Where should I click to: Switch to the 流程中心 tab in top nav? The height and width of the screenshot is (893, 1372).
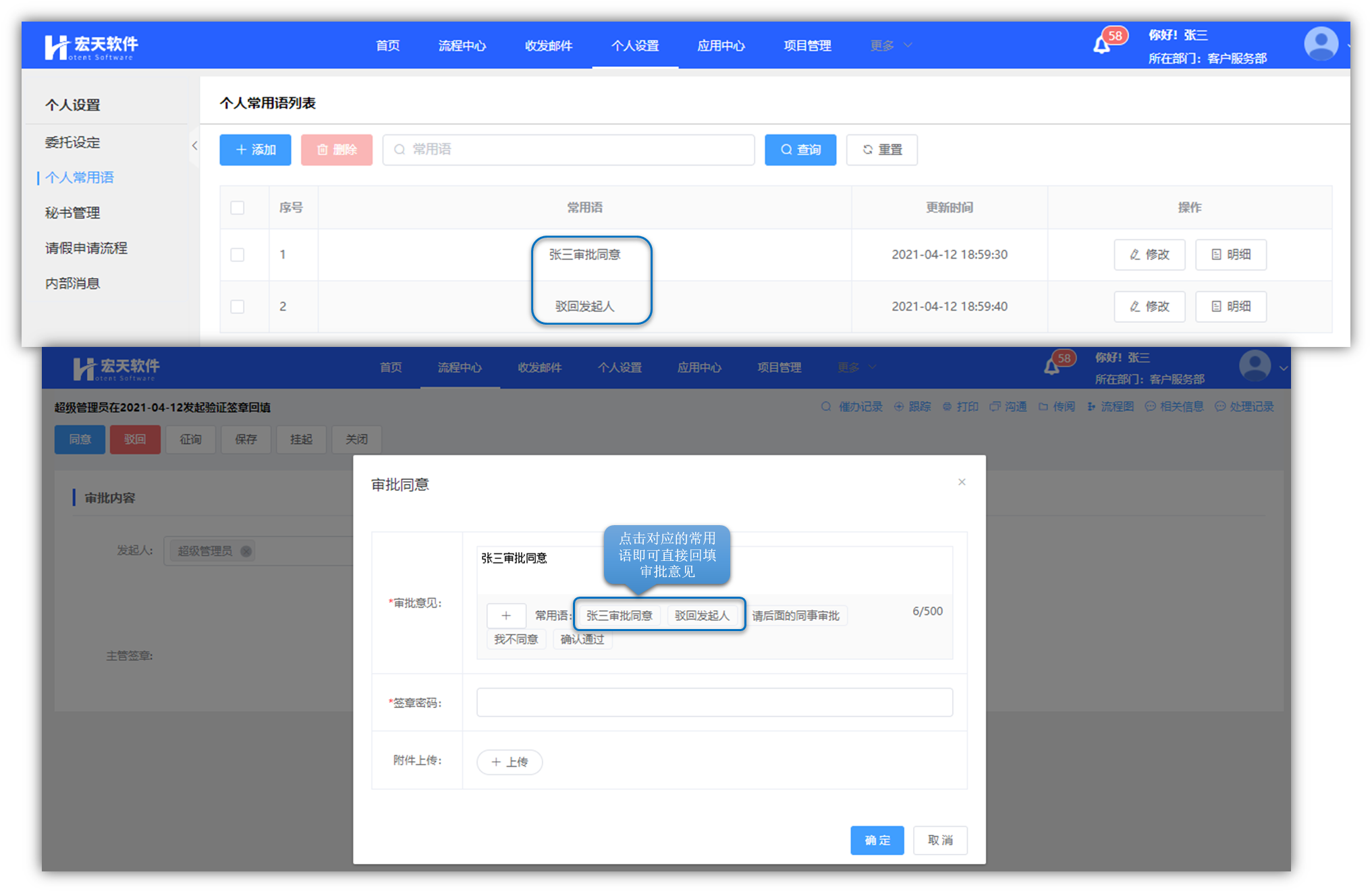coord(462,45)
